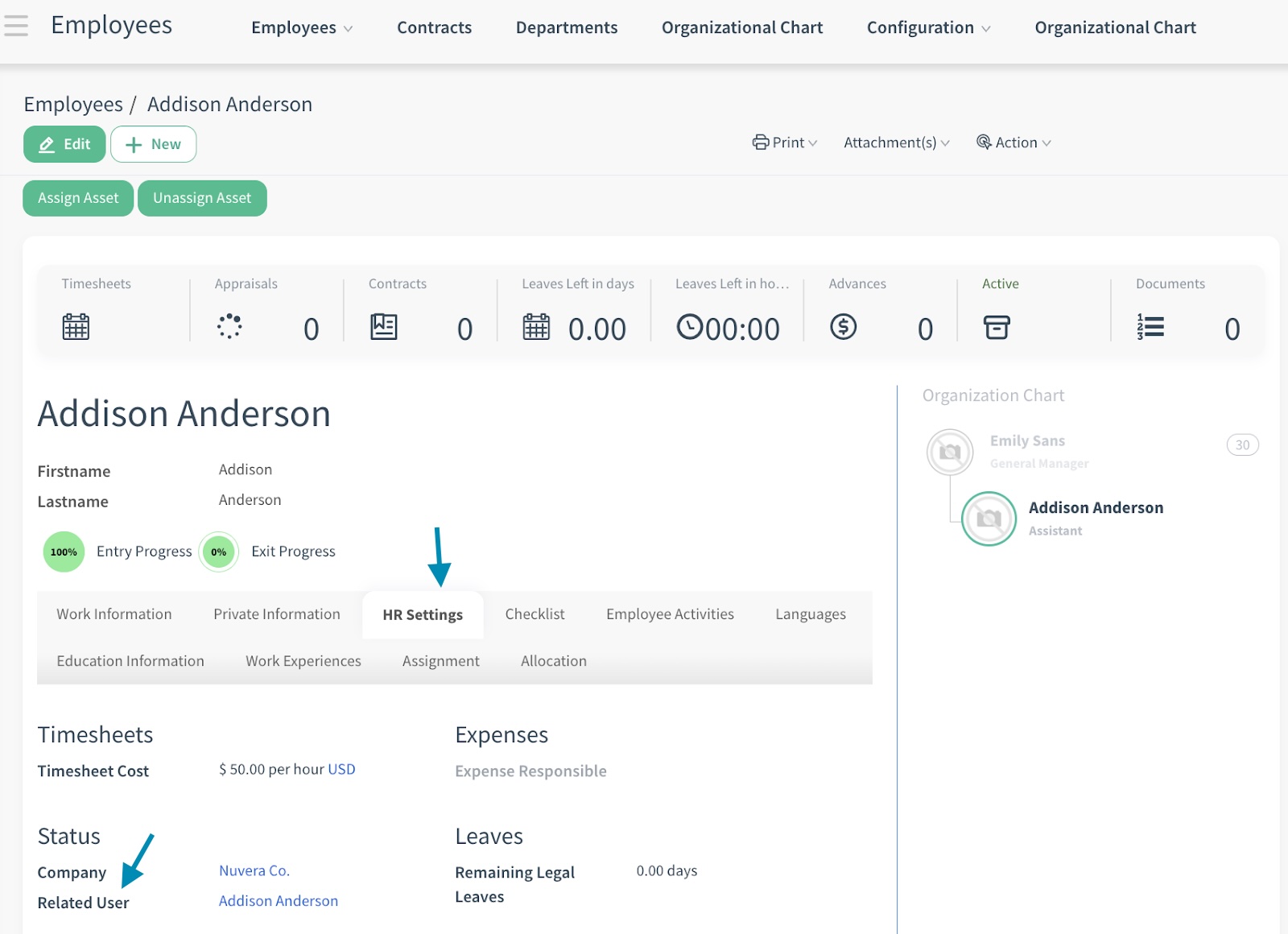Open Contracts stat icon
The height and width of the screenshot is (934, 1288).
point(383,326)
